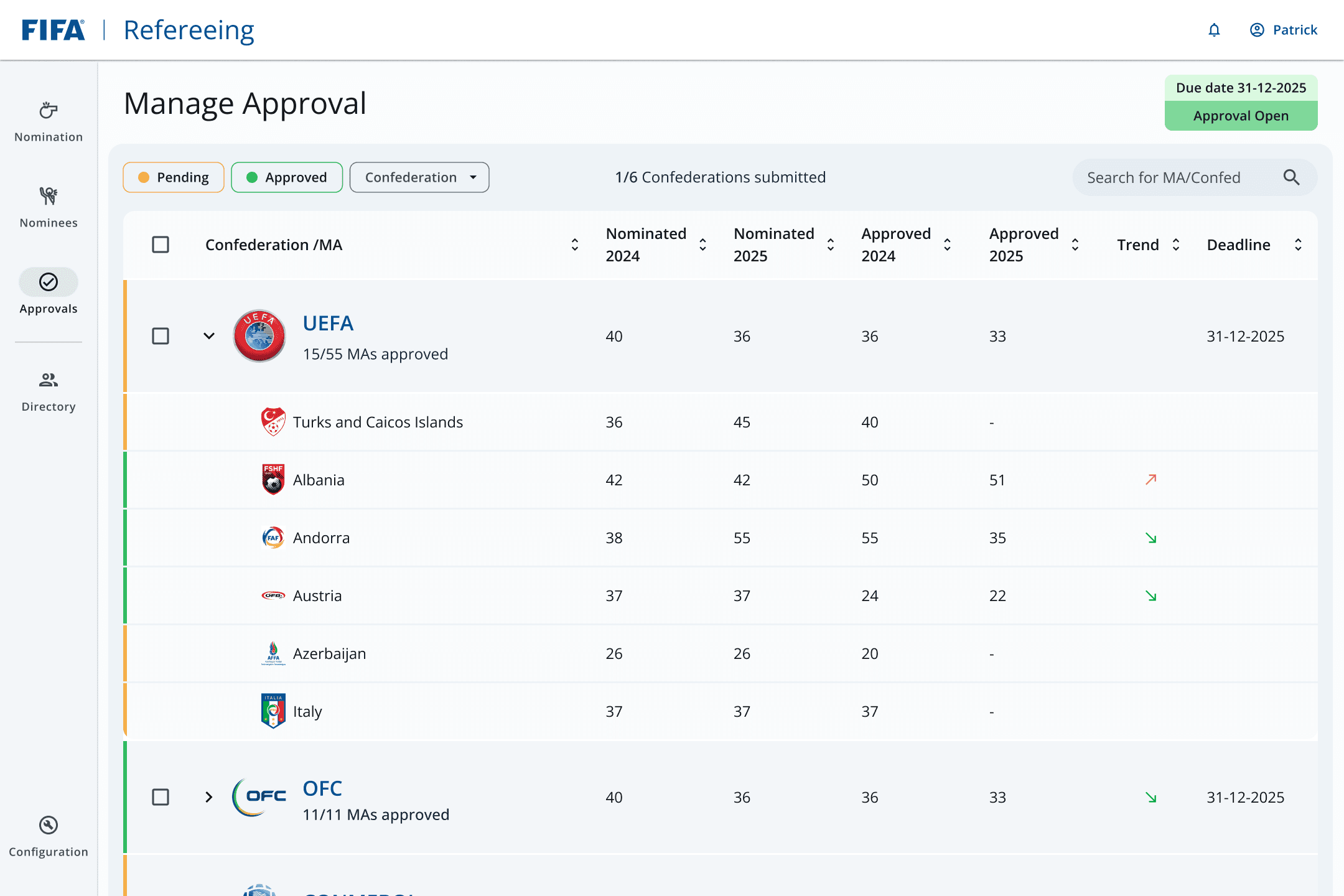Click the Austria federation logo
Screen dimensions: 1344x896
pos(273,595)
